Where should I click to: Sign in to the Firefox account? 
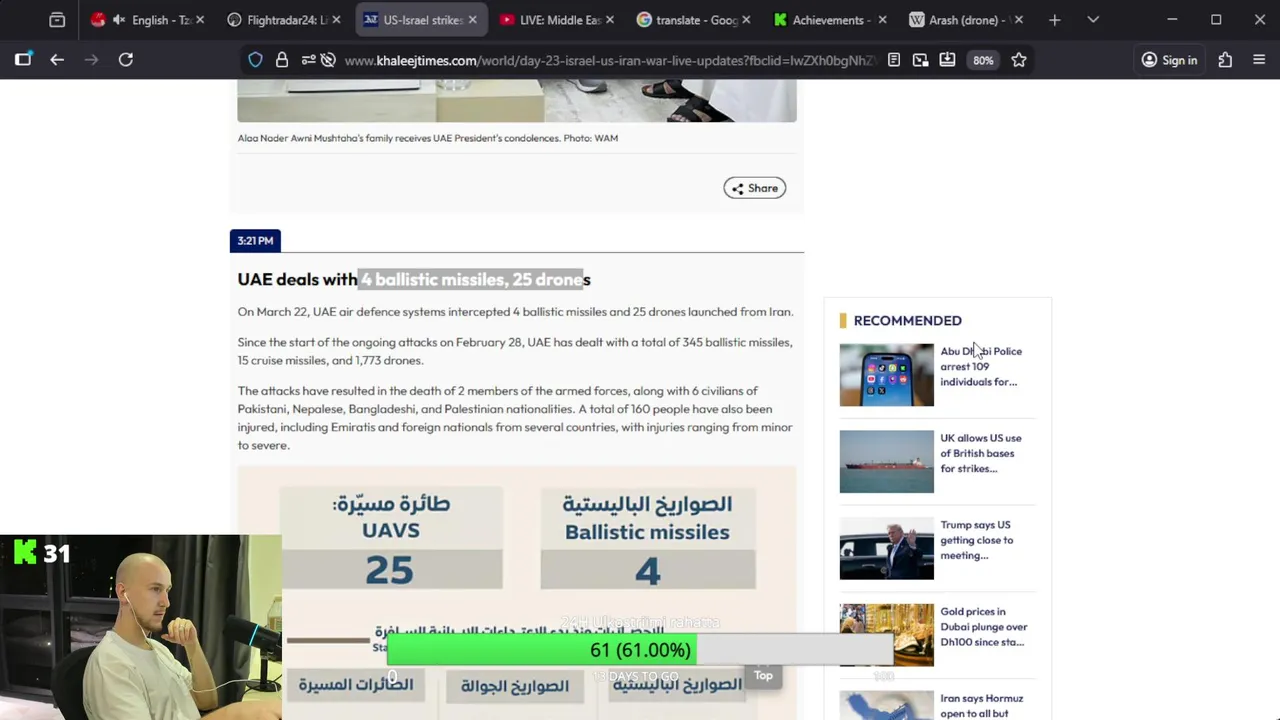click(1170, 60)
